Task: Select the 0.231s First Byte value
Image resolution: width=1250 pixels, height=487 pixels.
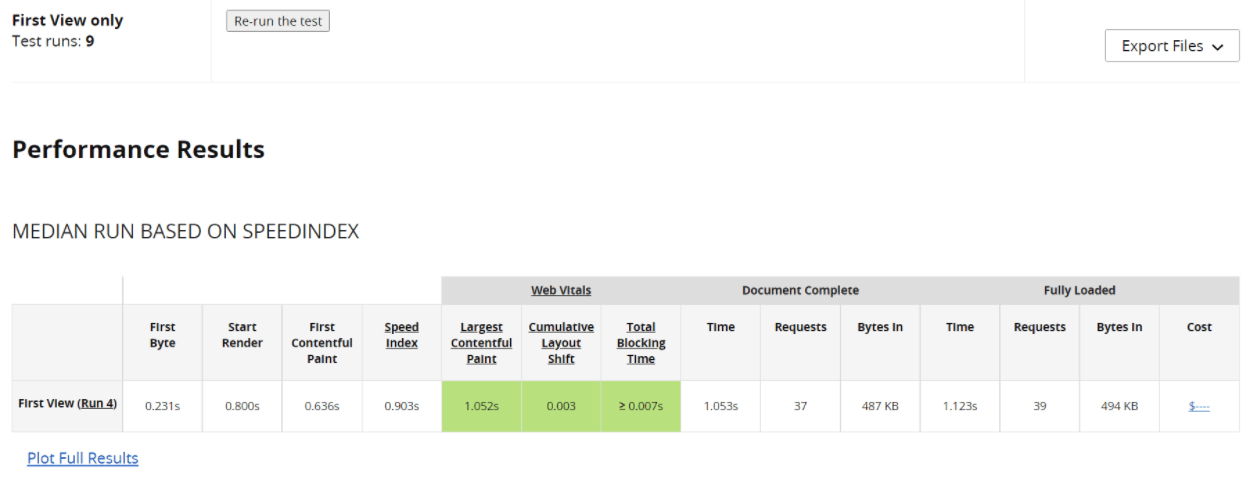Action: pos(162,406)
